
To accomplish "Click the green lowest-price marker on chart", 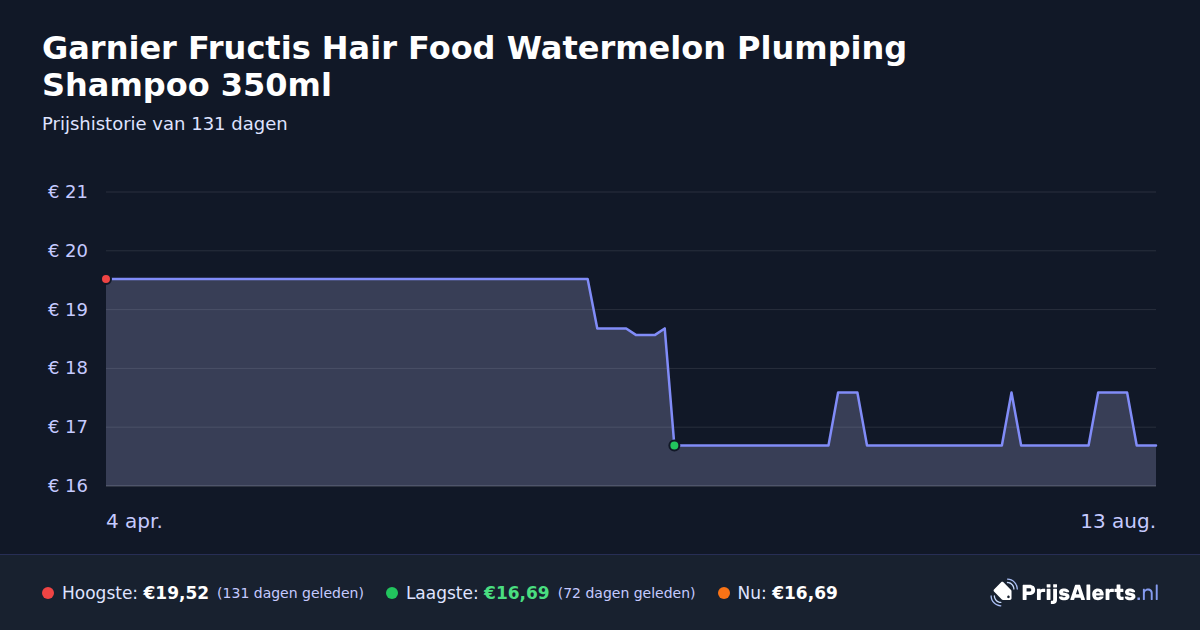I will point(674,446).
